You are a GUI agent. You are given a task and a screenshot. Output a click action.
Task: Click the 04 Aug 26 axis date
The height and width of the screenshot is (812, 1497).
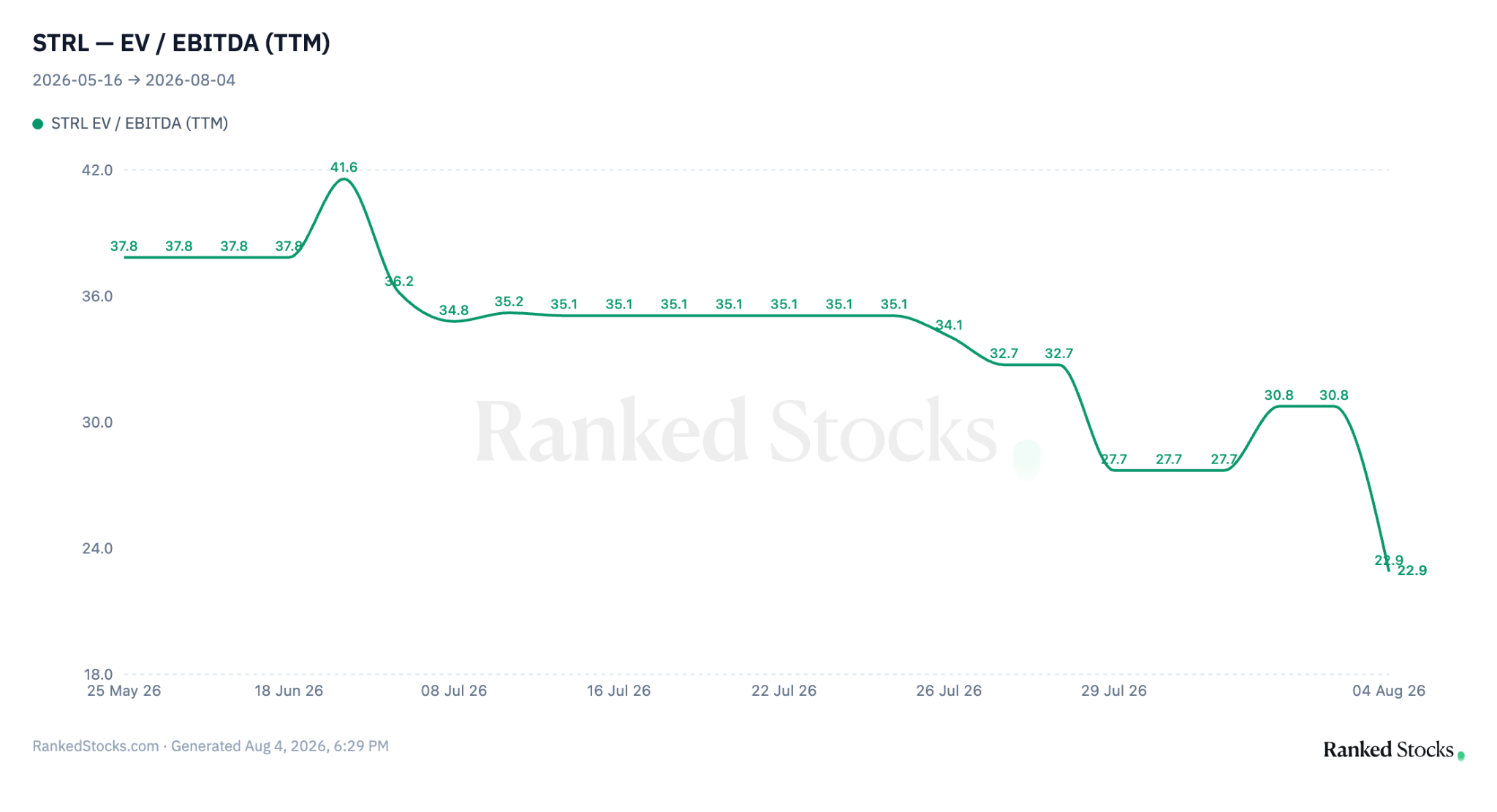click(x=1389, y=691)
